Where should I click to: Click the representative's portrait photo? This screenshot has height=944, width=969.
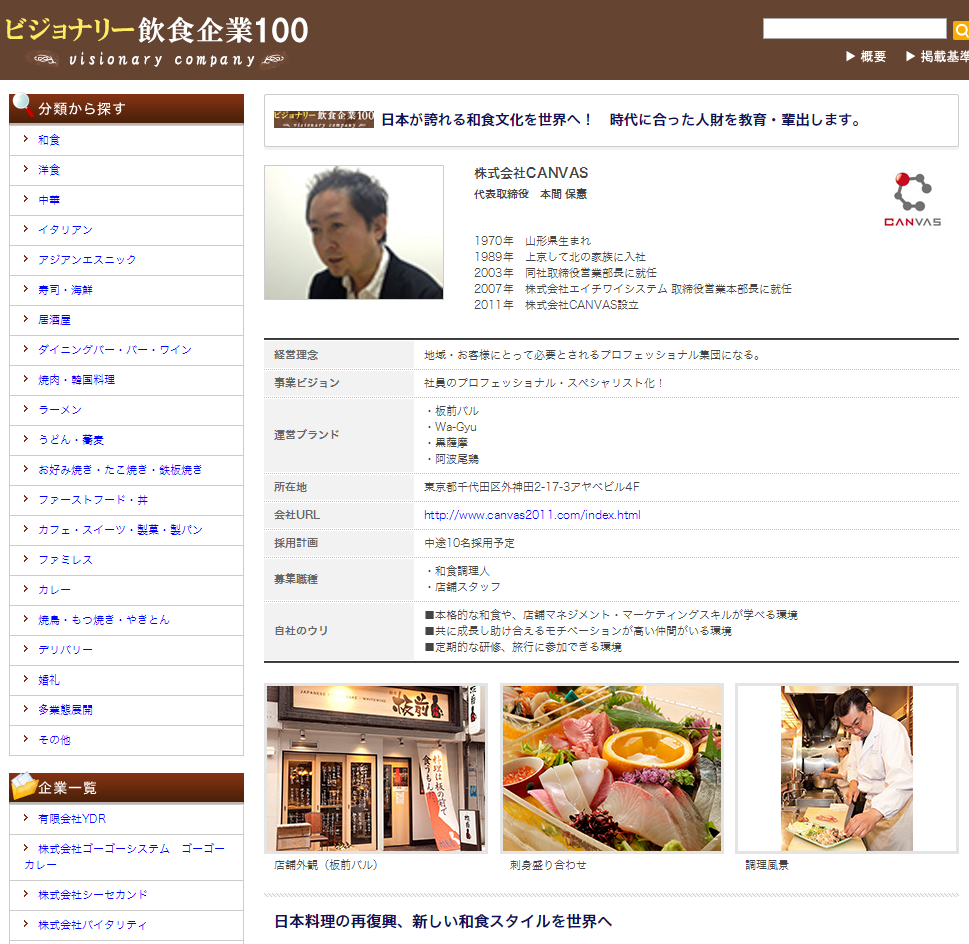[x=353, y=232]
